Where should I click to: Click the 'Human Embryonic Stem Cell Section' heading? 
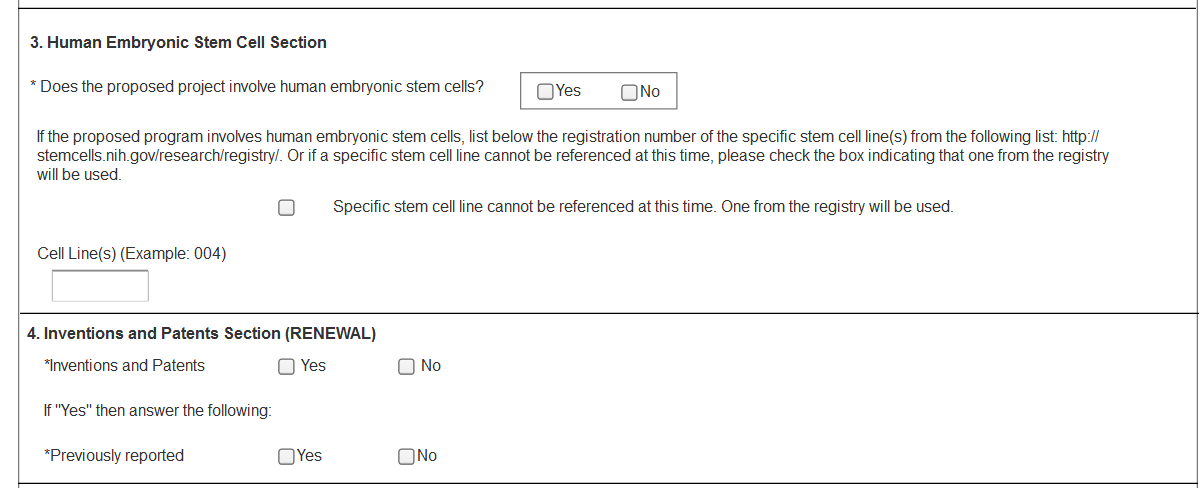click(x=178, y=43)
